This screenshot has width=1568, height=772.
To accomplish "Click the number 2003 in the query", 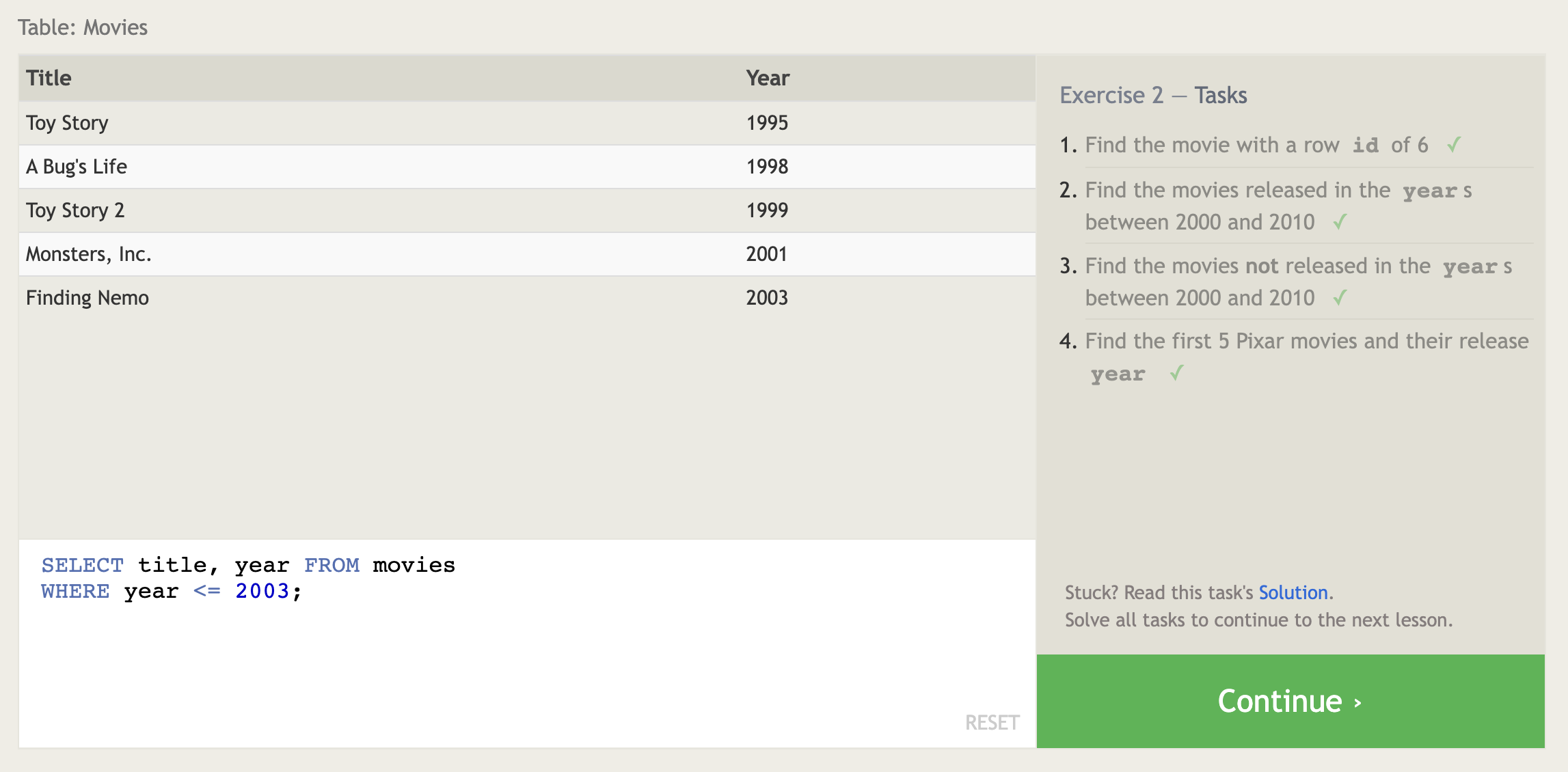I will click(x=262, y=591).
